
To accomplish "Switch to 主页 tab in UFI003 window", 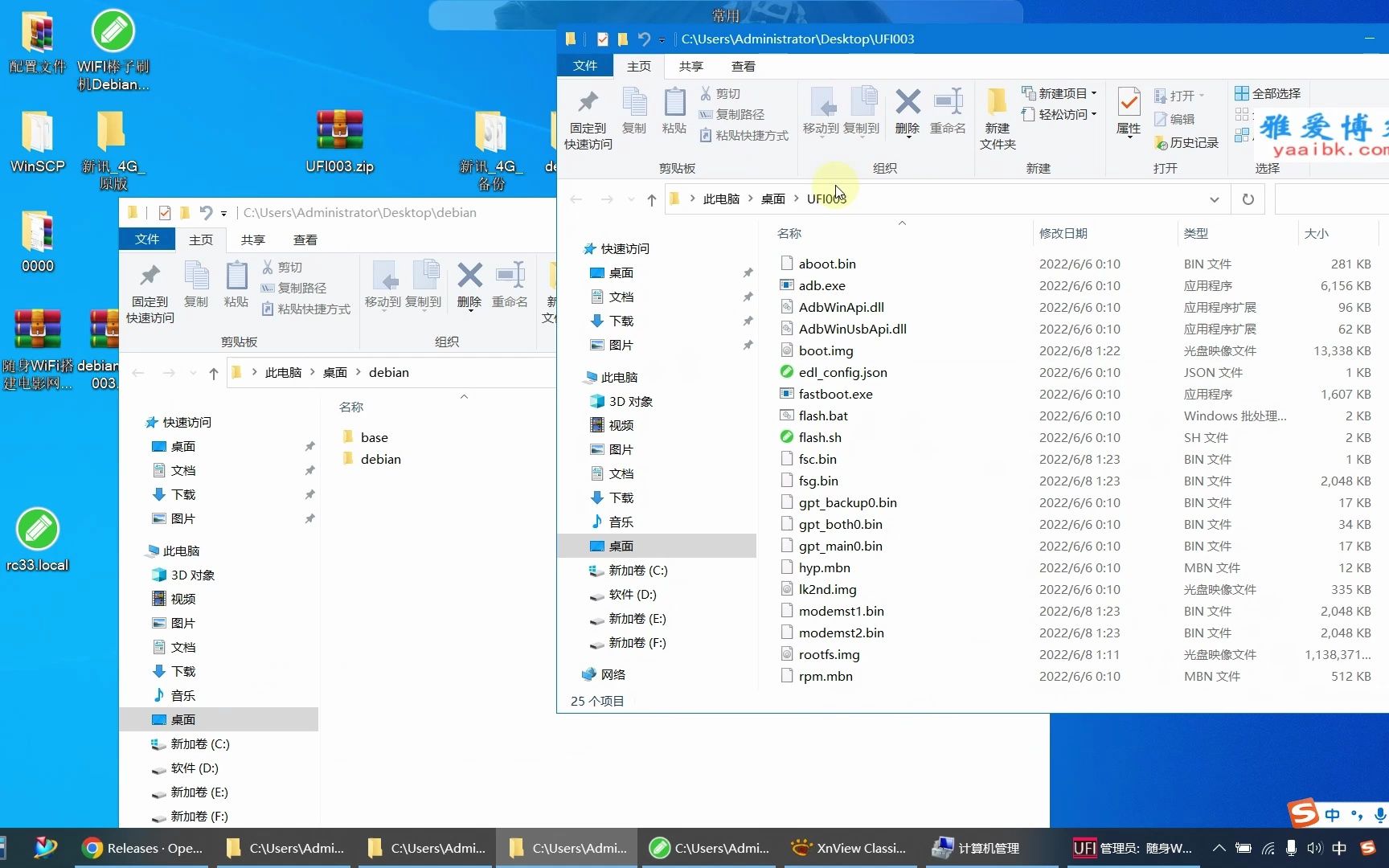I will tap(639, 66).
